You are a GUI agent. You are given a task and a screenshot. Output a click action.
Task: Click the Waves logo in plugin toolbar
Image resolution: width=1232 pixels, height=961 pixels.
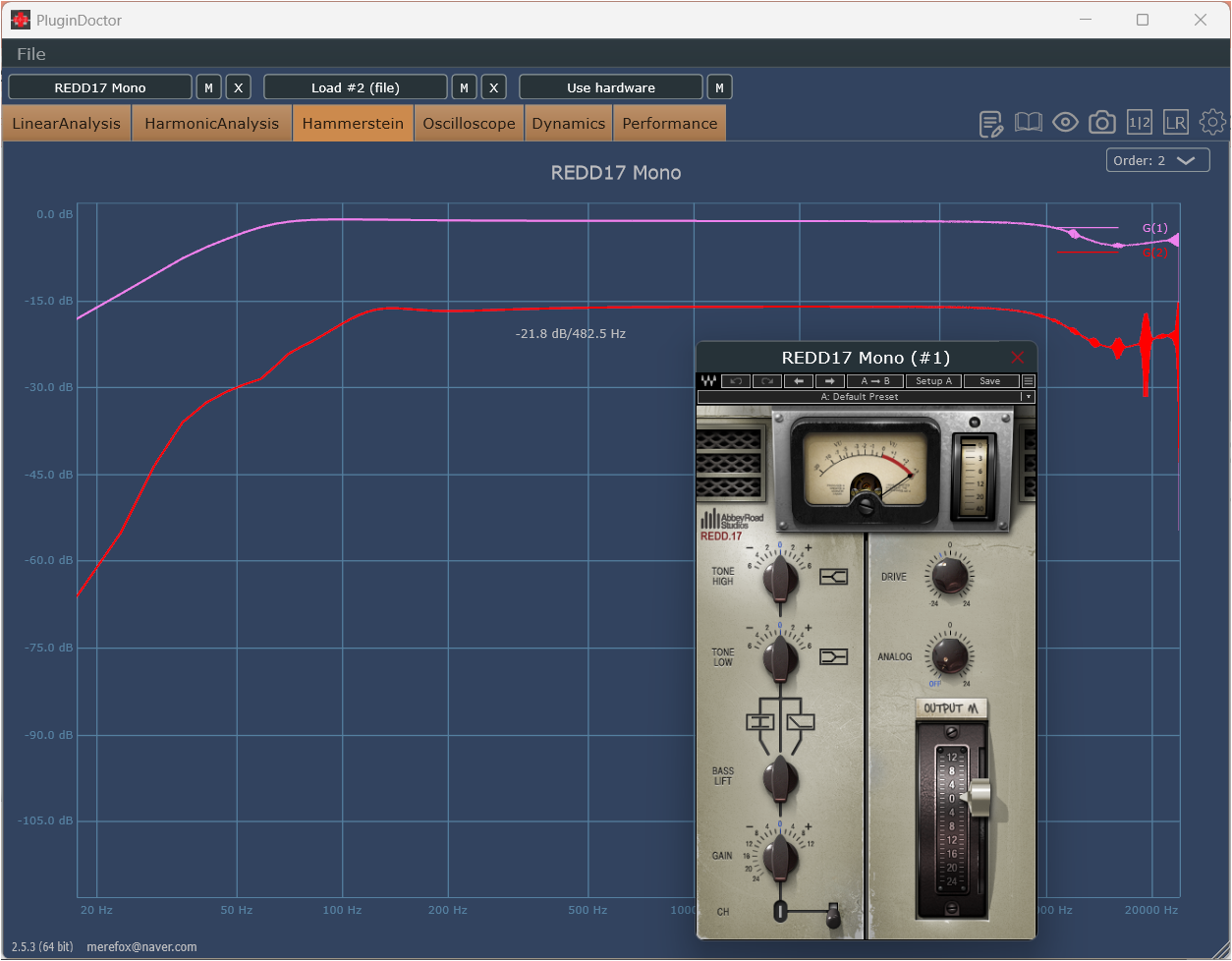tap(707, 381)
